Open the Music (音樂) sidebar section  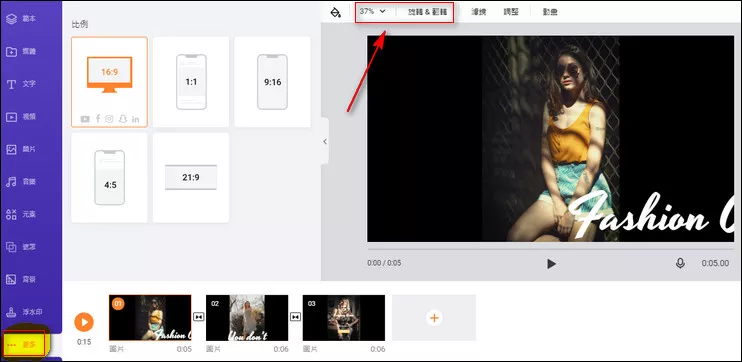[21, 182]
